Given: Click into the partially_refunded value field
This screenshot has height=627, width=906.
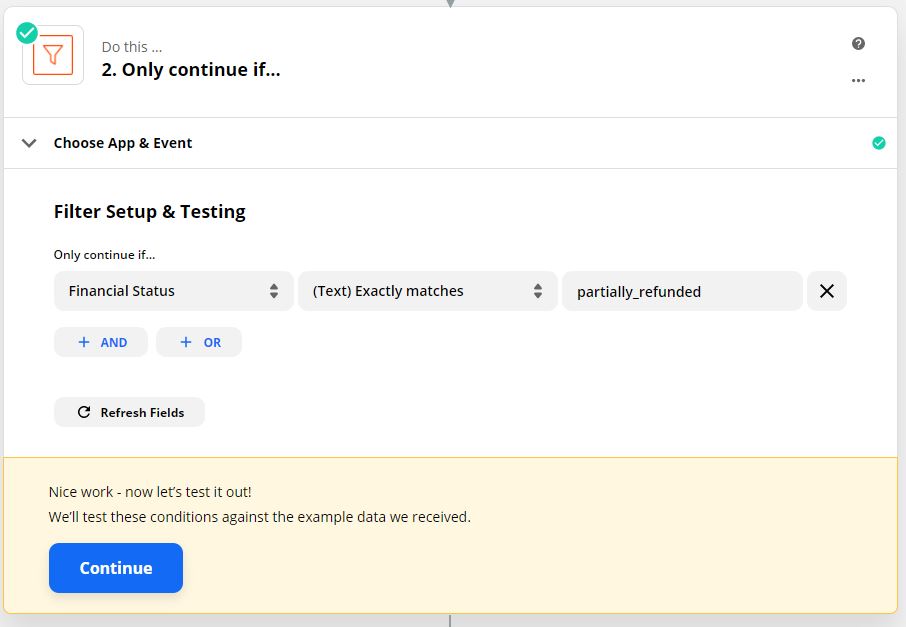Looking at the screenshot, I should (x=682, y=291).
